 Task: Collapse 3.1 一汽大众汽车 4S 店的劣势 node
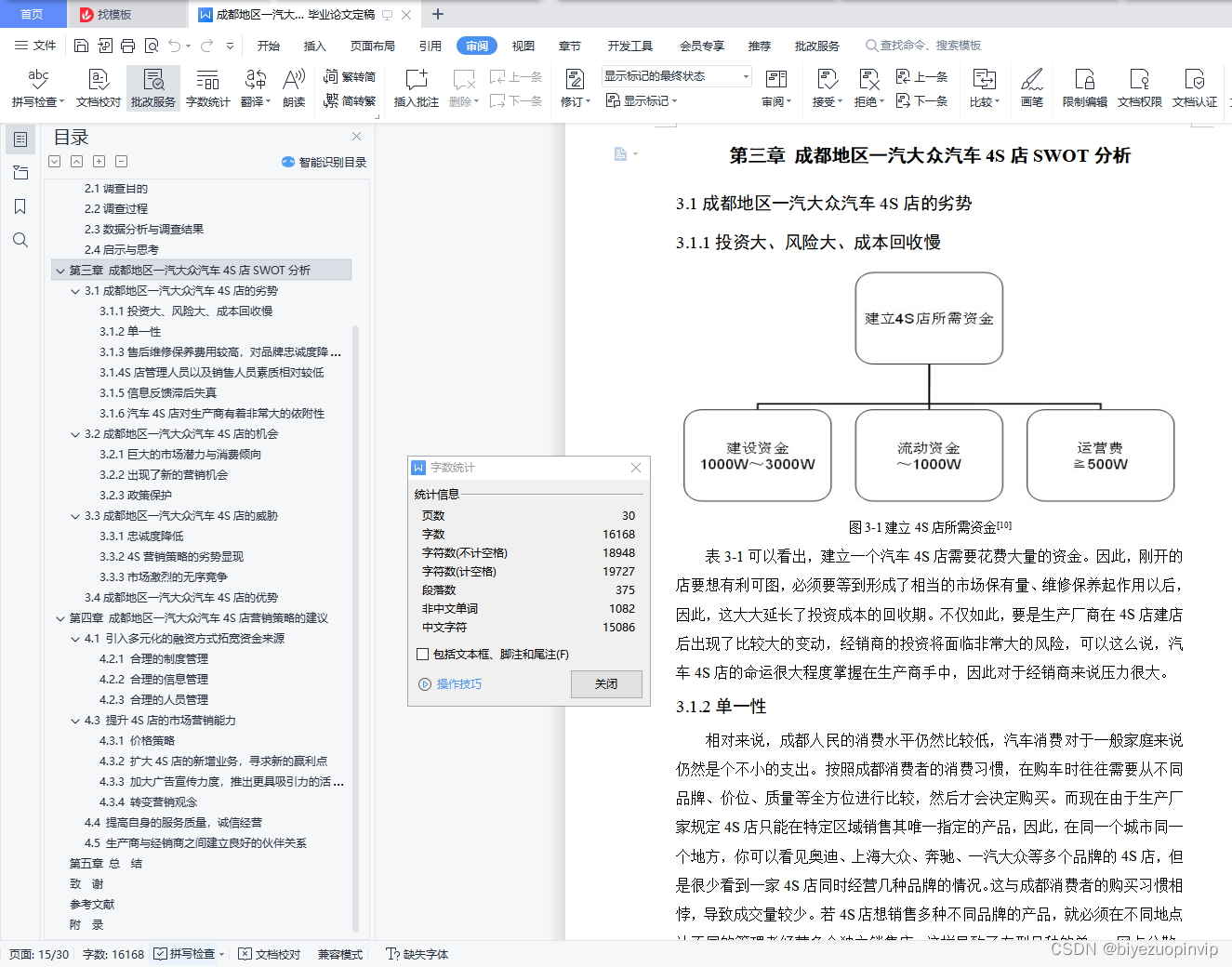click(75, 291)
